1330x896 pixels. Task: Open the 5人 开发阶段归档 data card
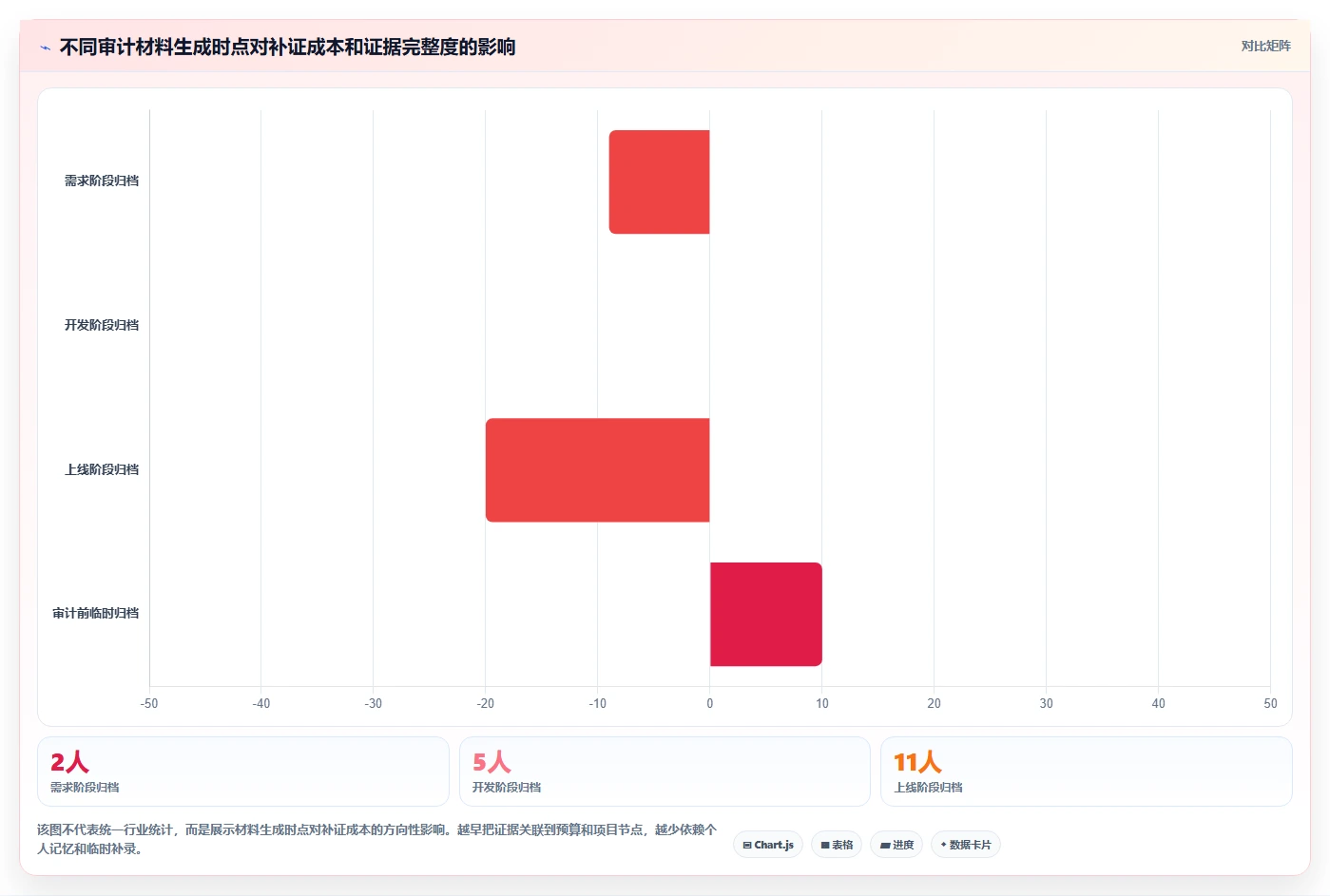tap(665, 772)
